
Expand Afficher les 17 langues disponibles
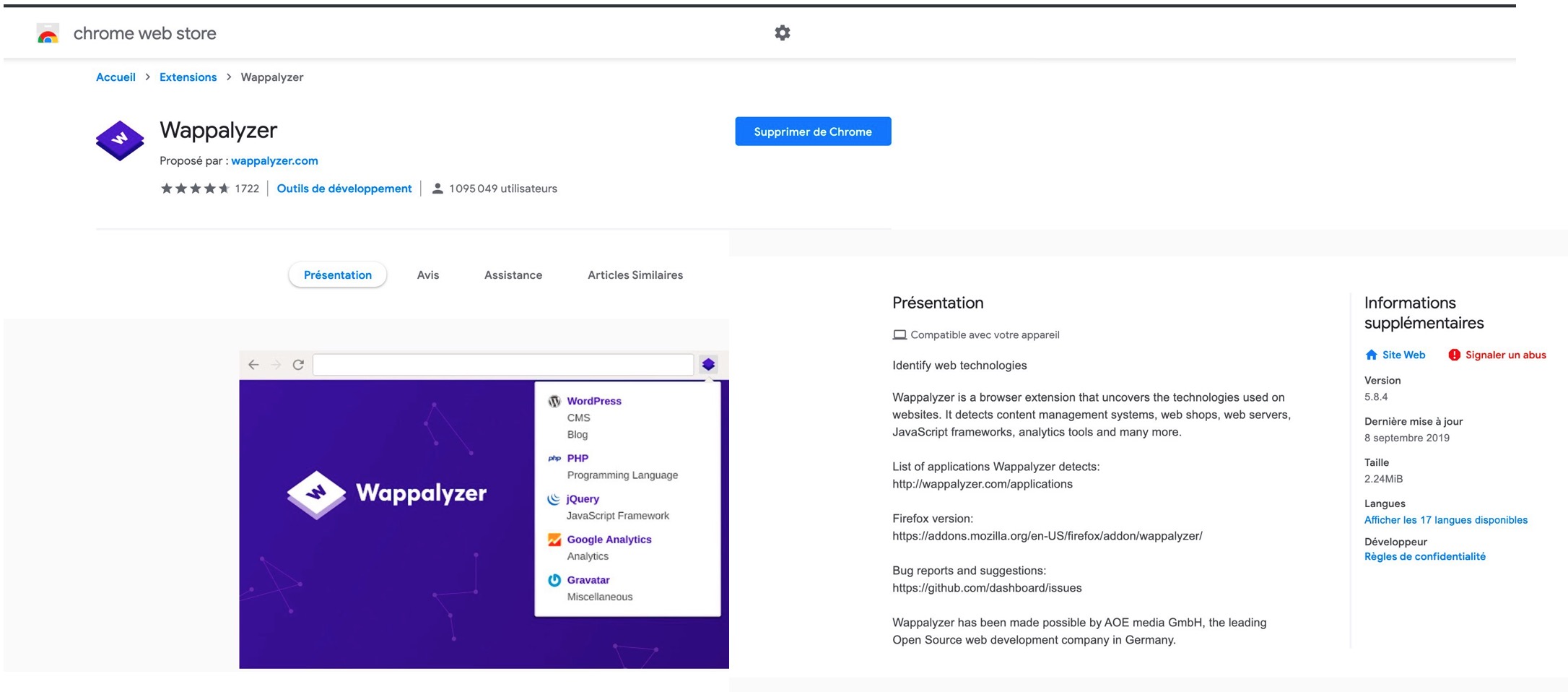1445,520
